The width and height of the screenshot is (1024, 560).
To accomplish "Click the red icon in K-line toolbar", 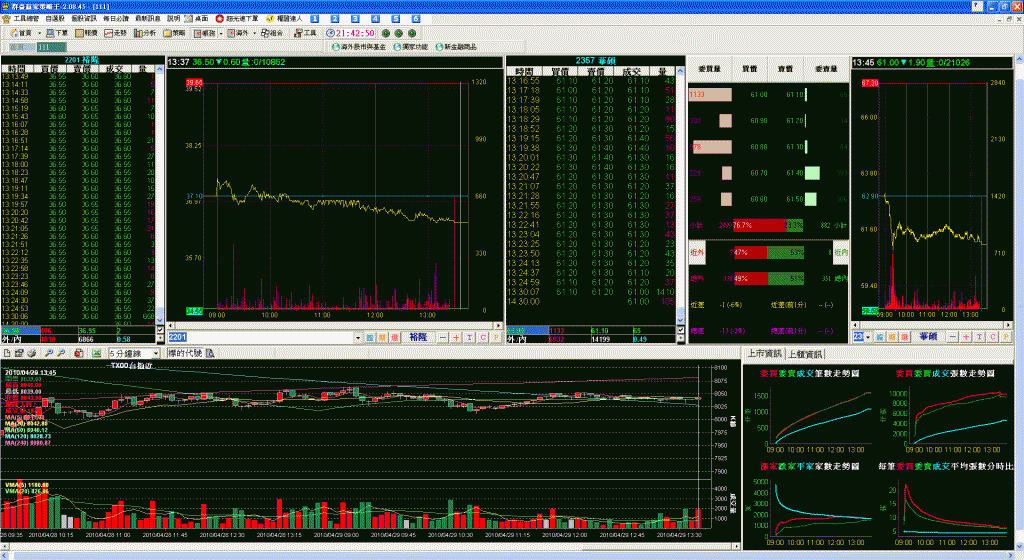I will point(78,353).
